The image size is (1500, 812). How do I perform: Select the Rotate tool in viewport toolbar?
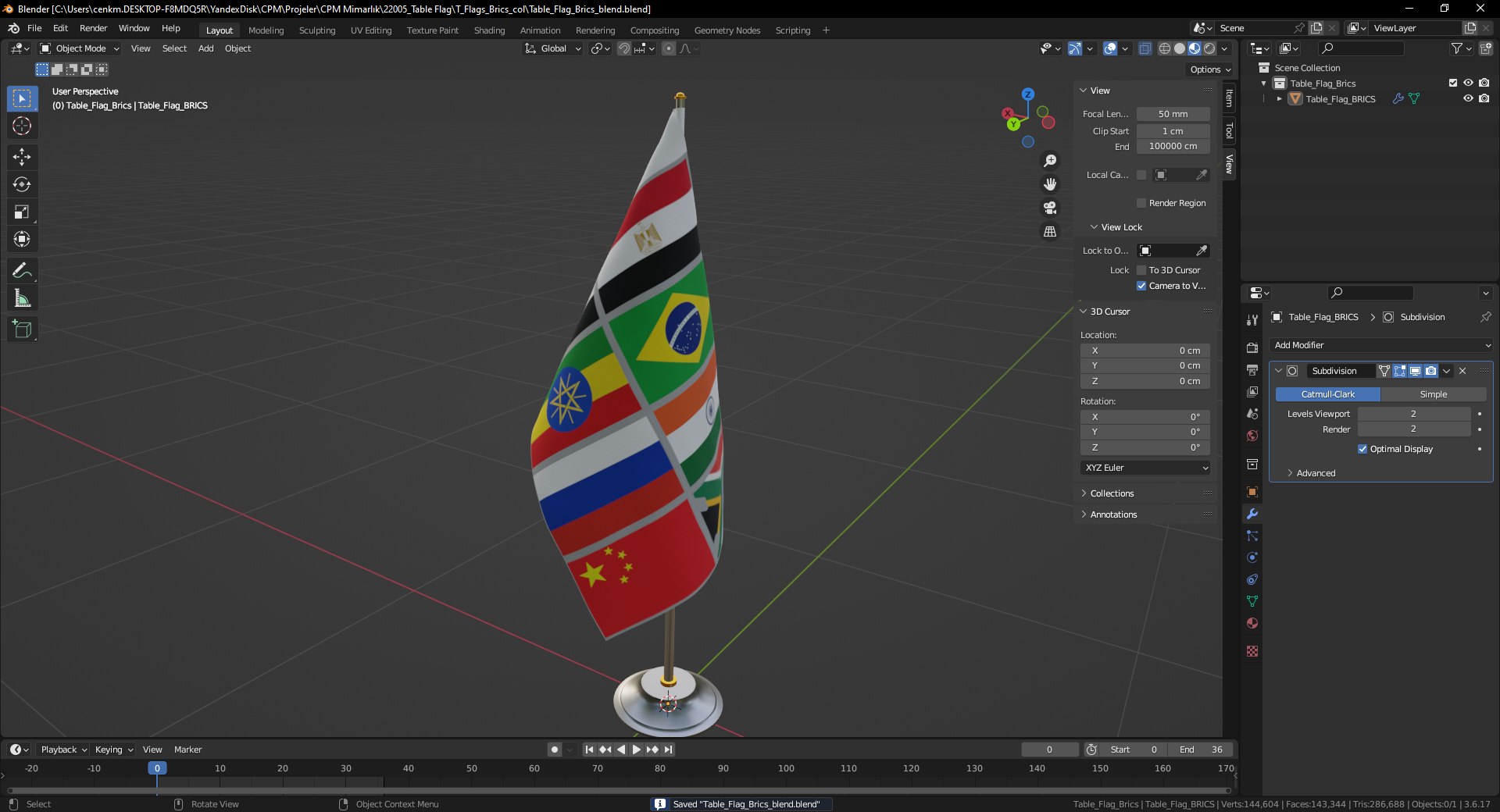click(22, 184)
